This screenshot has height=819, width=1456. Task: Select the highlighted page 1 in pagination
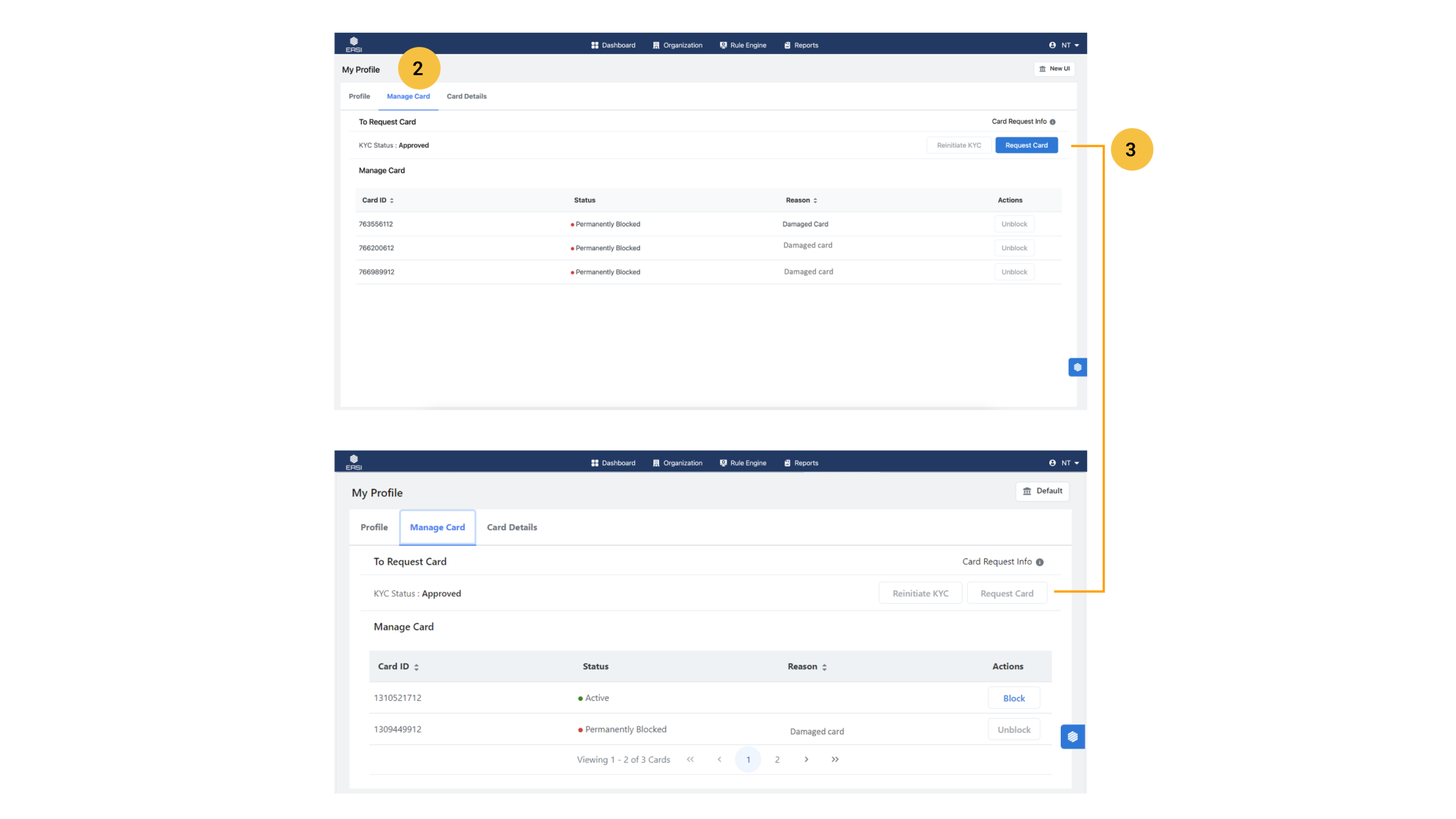point(748,759)
